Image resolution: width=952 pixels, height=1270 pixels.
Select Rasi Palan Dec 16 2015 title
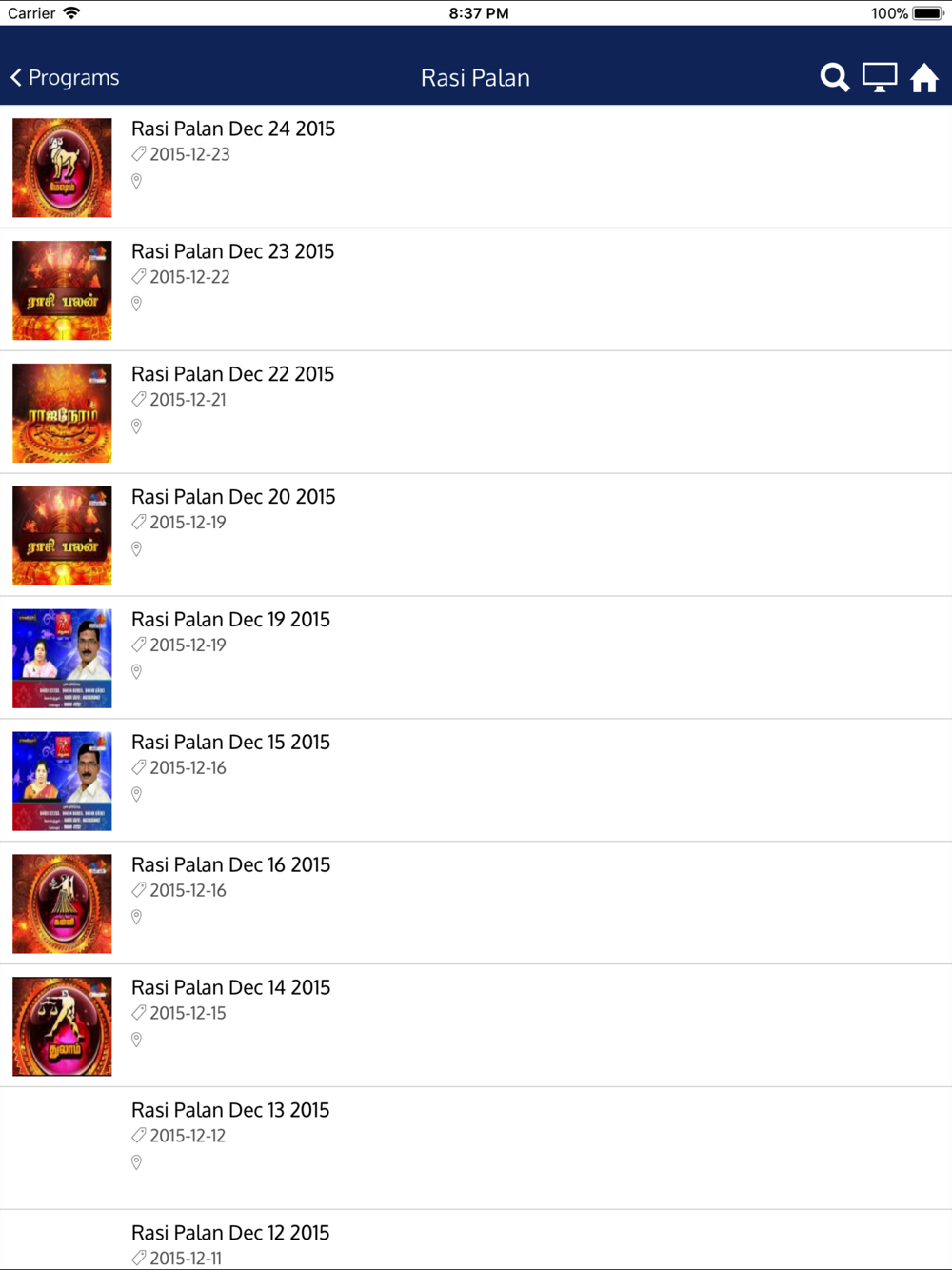(231, 865)
